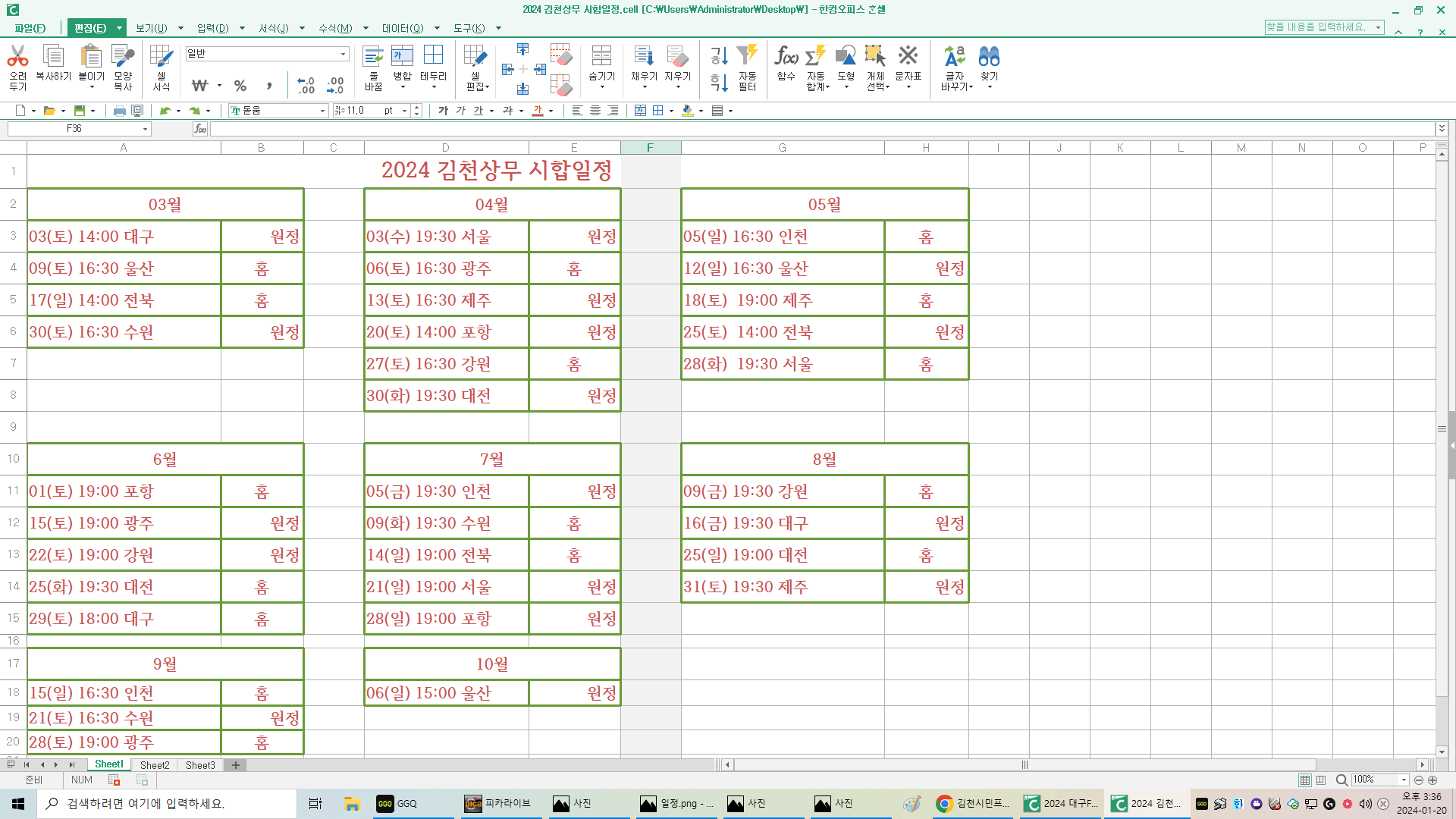Click the 병합 merge cells icon
1456x819 pixels.
point(402,57)
